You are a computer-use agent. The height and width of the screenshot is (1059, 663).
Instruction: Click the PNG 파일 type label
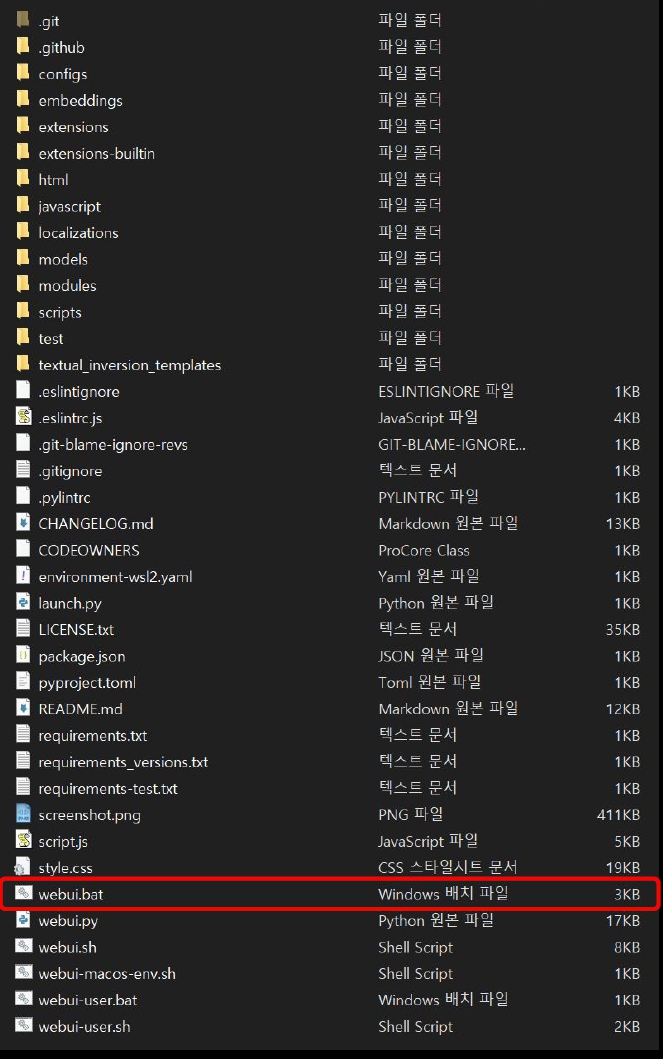pyautogui.click(x=410, y=815)
